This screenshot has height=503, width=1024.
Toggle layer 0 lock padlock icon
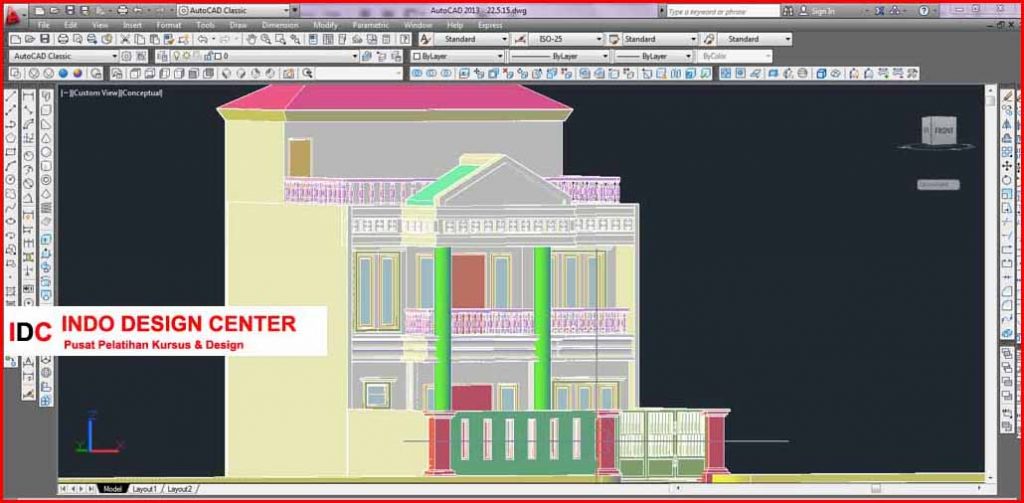[x=206, y=56]
